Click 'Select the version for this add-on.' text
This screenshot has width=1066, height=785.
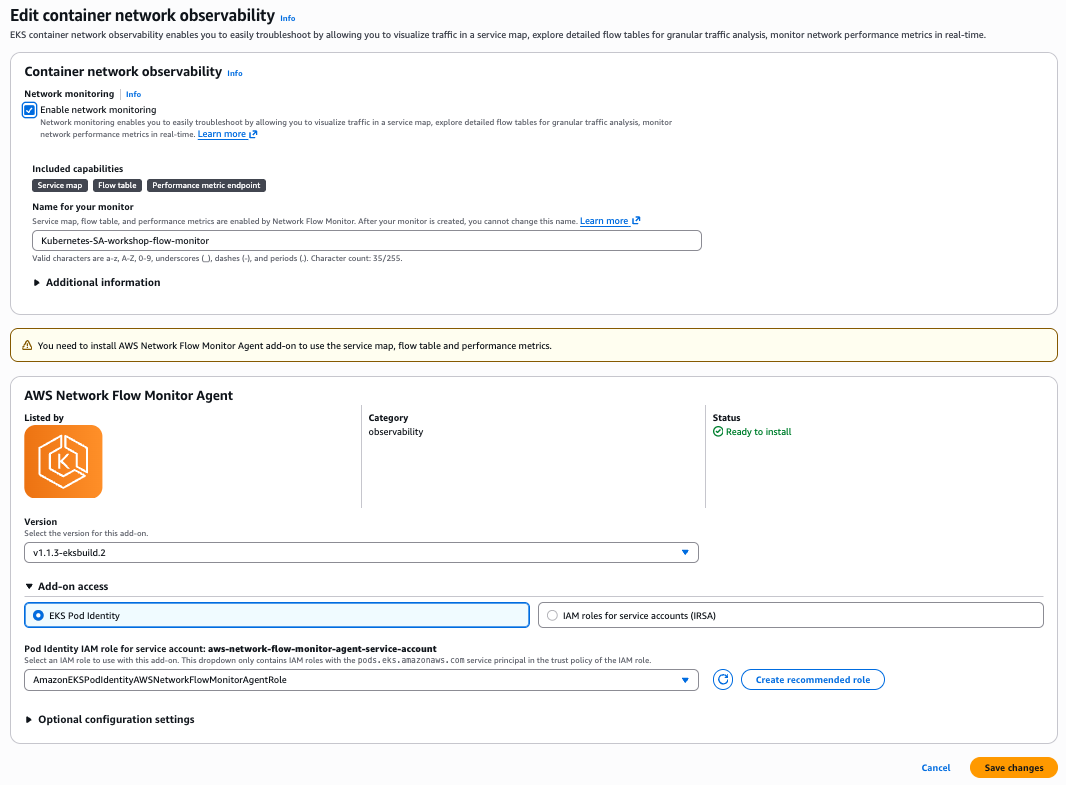86,534
